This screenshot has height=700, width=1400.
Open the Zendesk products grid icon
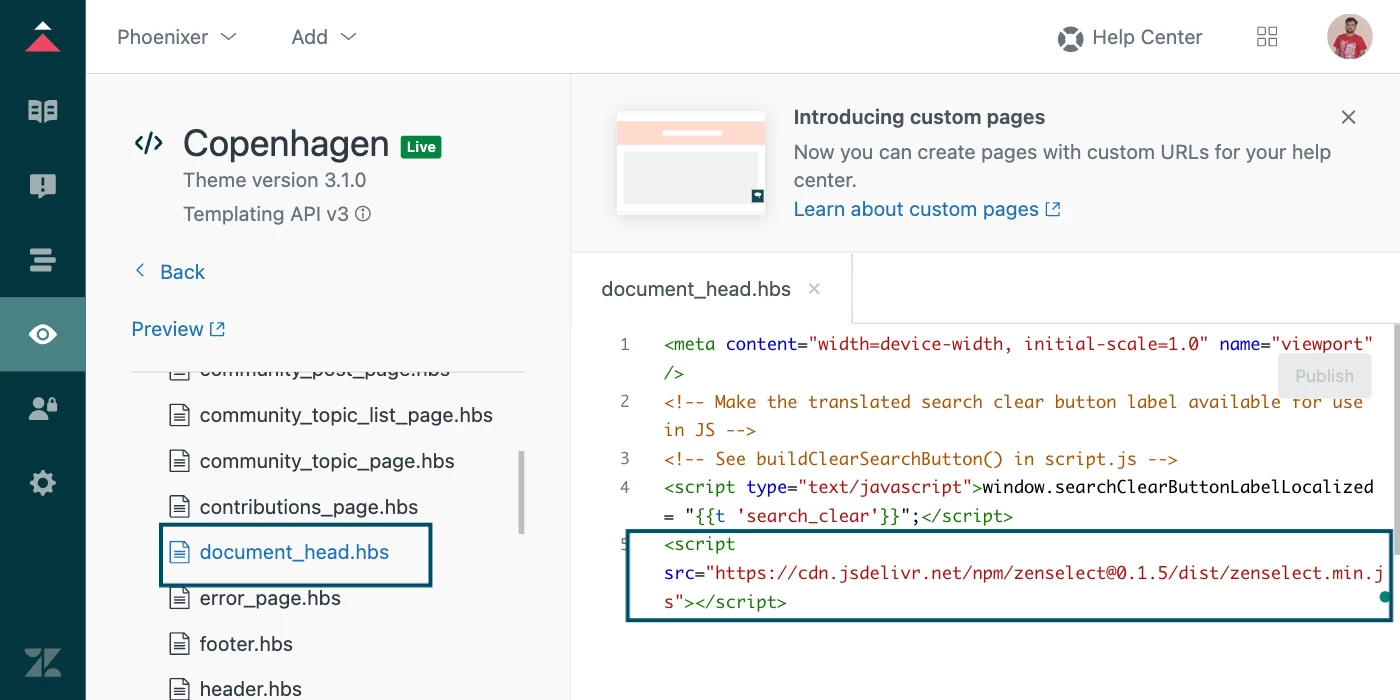(1267, 37)
